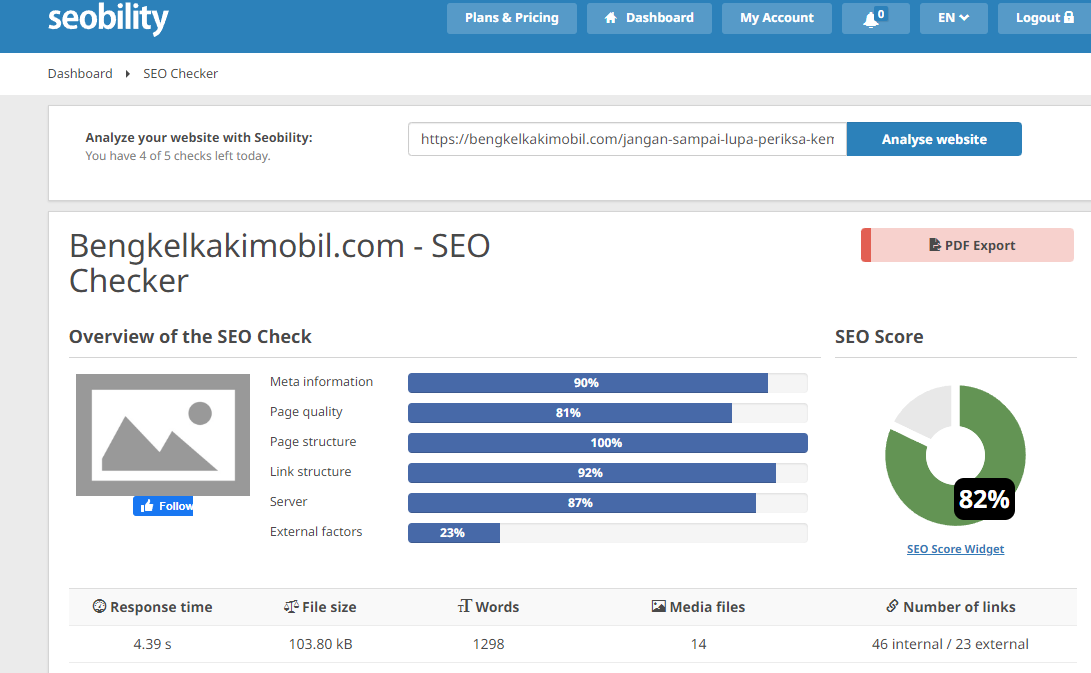Export the report via PDF Export
1091x673 pixels.
tap(967, 245)
